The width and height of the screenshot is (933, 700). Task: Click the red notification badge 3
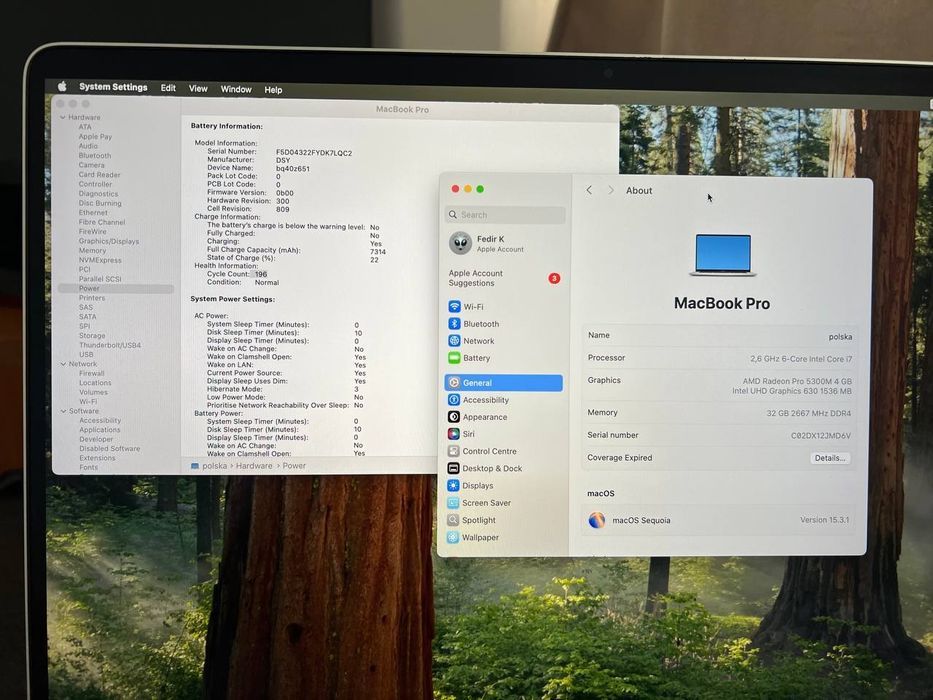point(554,278)
